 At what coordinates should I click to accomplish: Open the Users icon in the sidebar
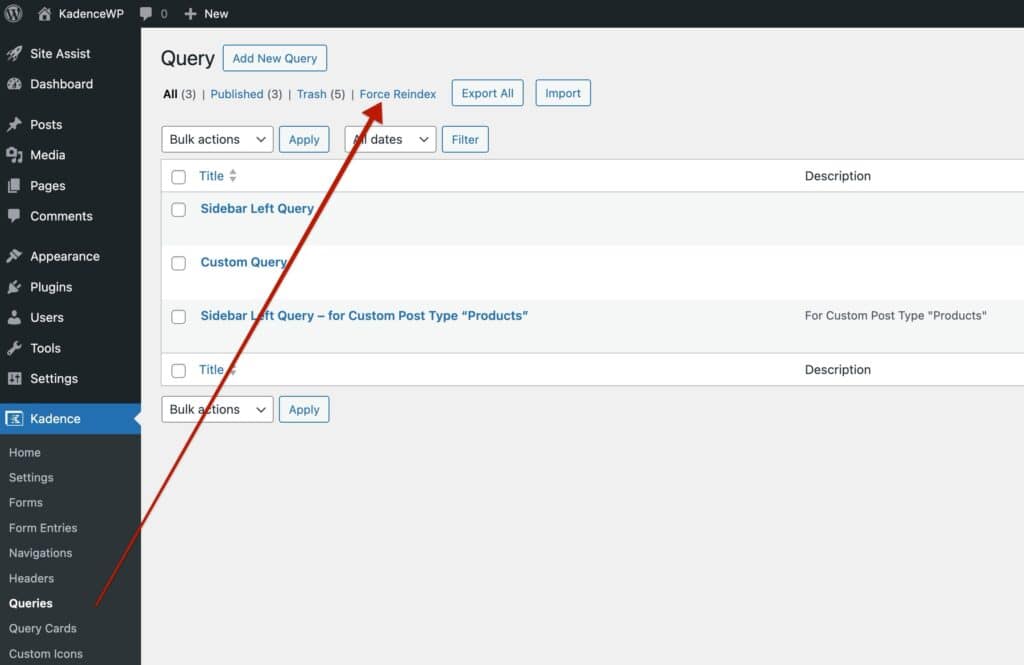tap(14, 318)
